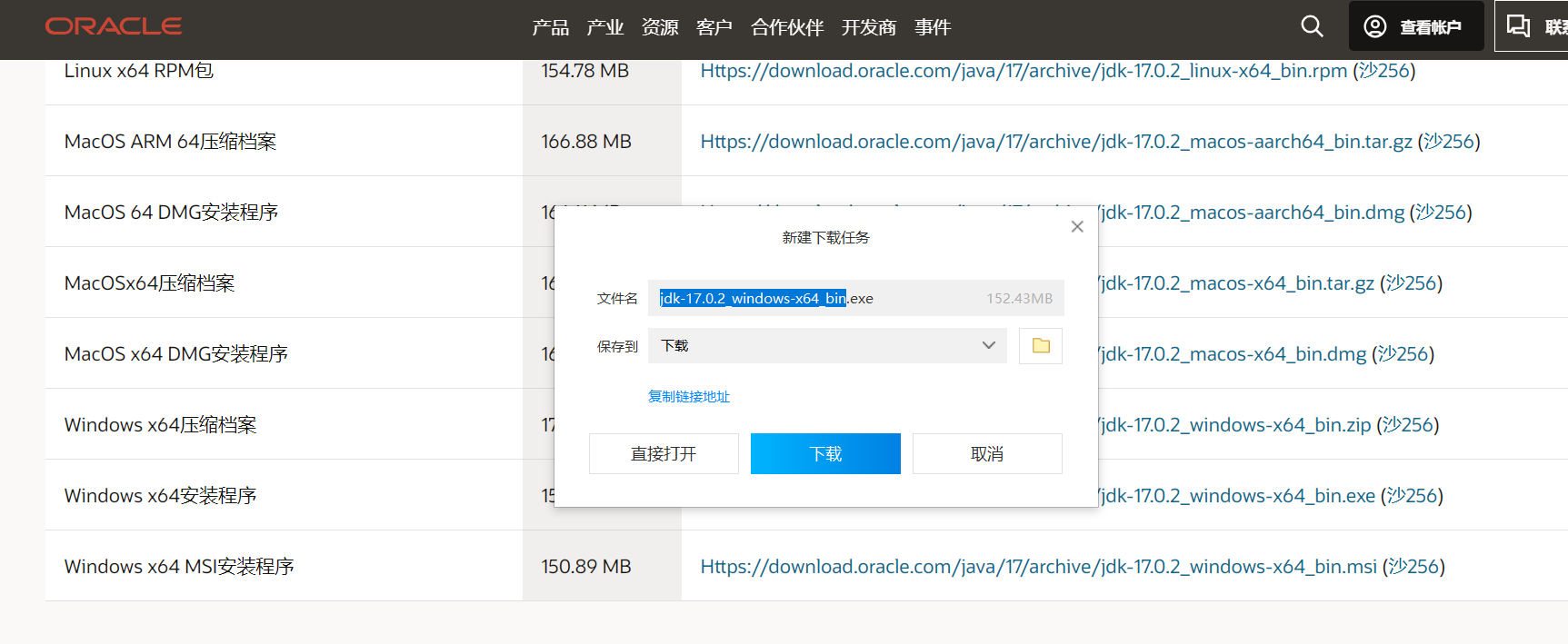Open the macos-x64_bin.tar.gz download link

pos(1237,283)
